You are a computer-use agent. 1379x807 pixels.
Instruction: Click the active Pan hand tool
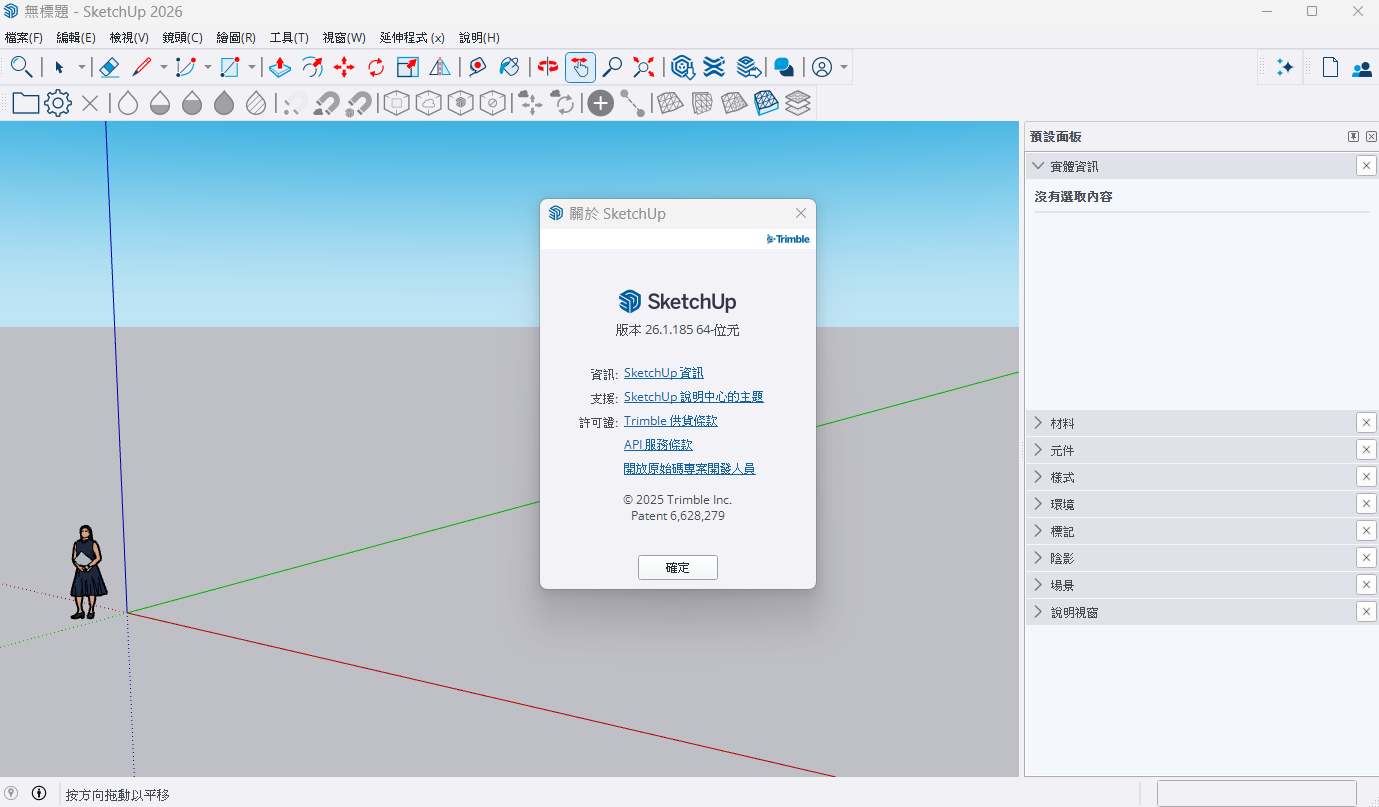(x=580, y=67)
